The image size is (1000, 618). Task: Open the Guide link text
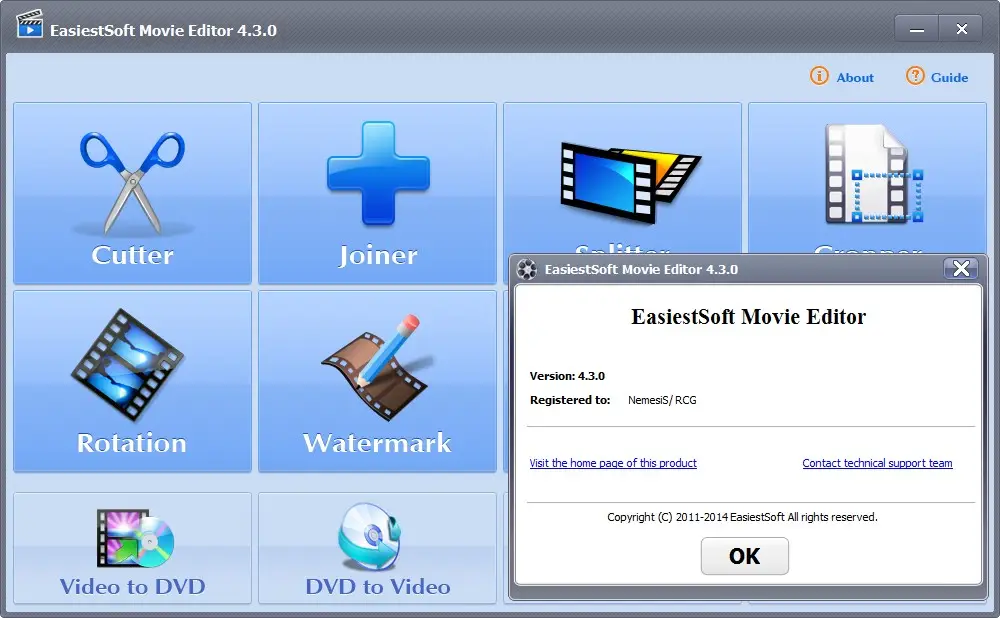pos(949,77)
